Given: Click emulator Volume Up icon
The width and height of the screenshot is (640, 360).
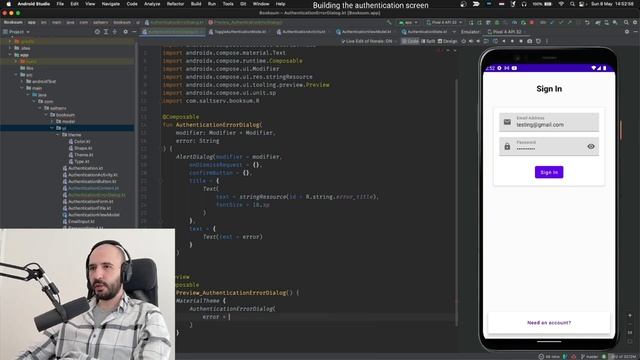Looking at the screenshot, I should pos(471,41).
